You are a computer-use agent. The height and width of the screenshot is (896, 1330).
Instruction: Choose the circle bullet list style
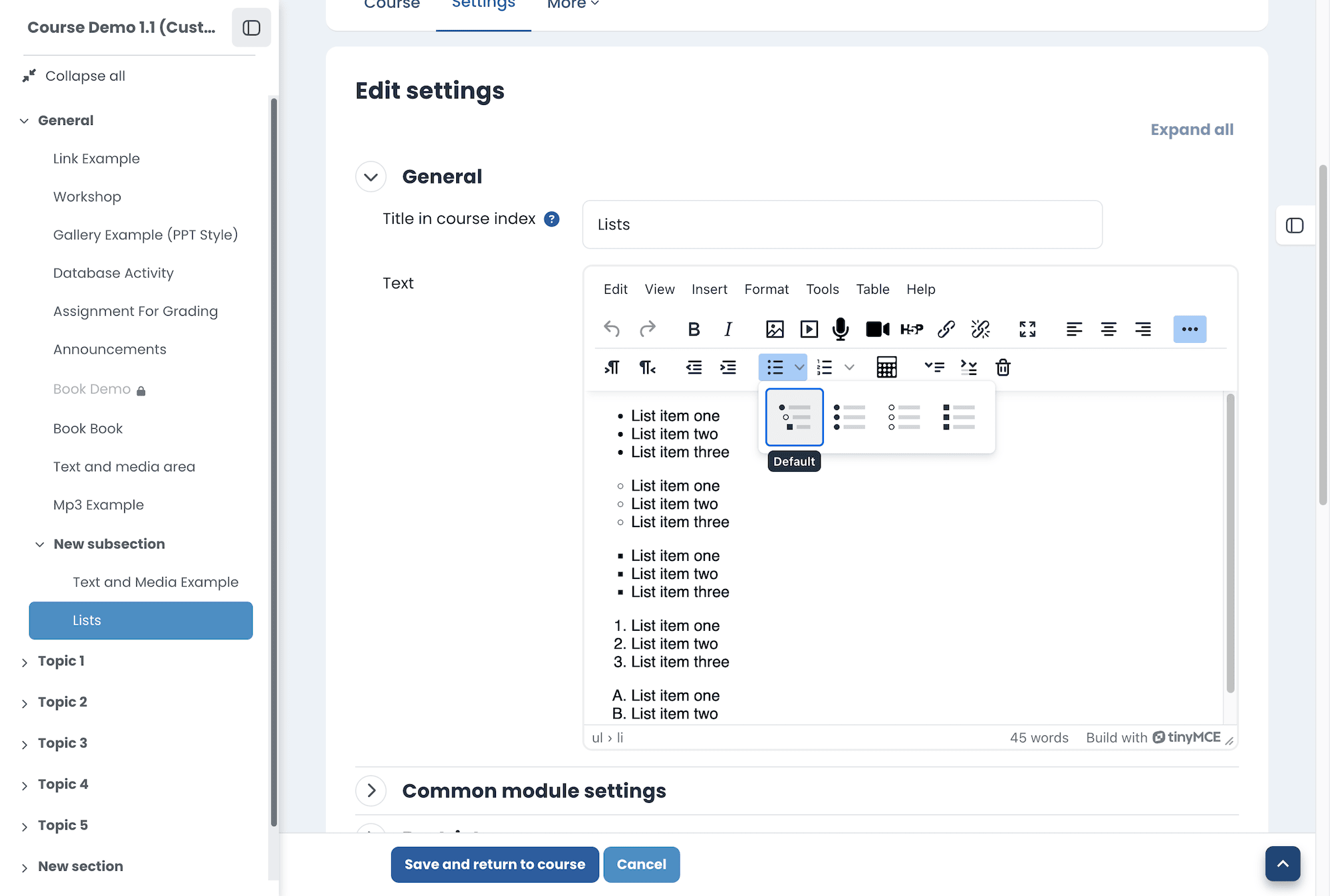[x=904, y=417]
